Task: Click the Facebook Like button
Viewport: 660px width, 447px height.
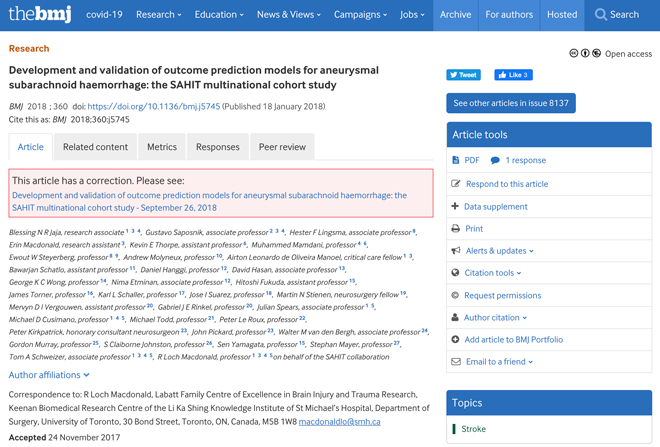Action: coord(513,75)
